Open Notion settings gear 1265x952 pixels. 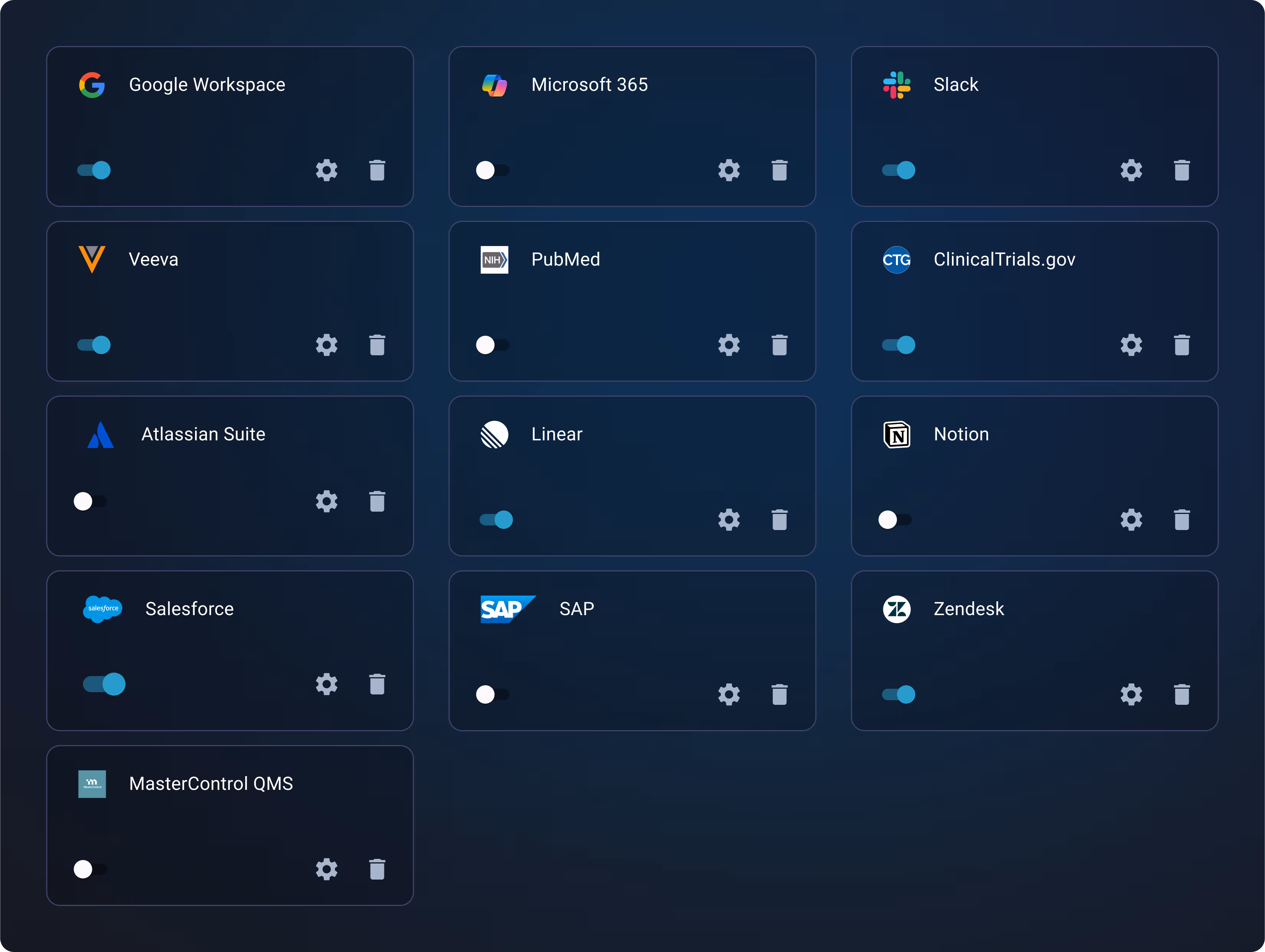coord(1131,520)
